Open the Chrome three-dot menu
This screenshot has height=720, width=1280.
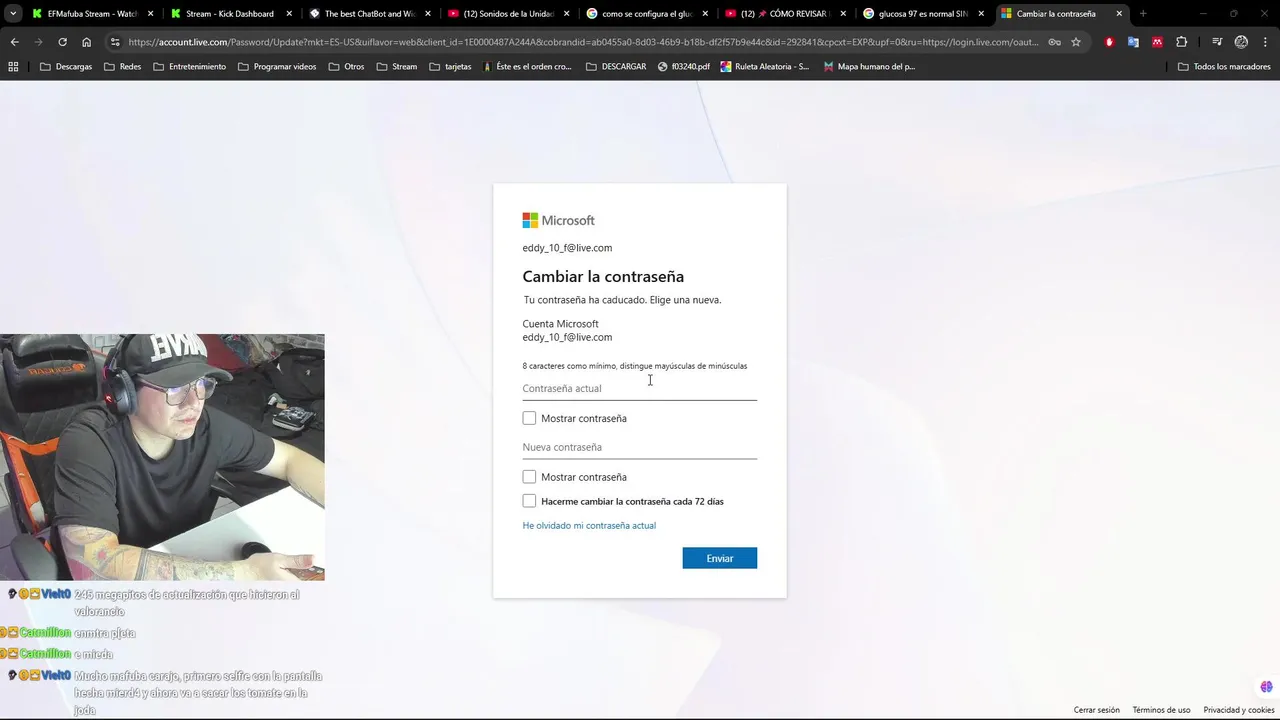pos(1265,42)
